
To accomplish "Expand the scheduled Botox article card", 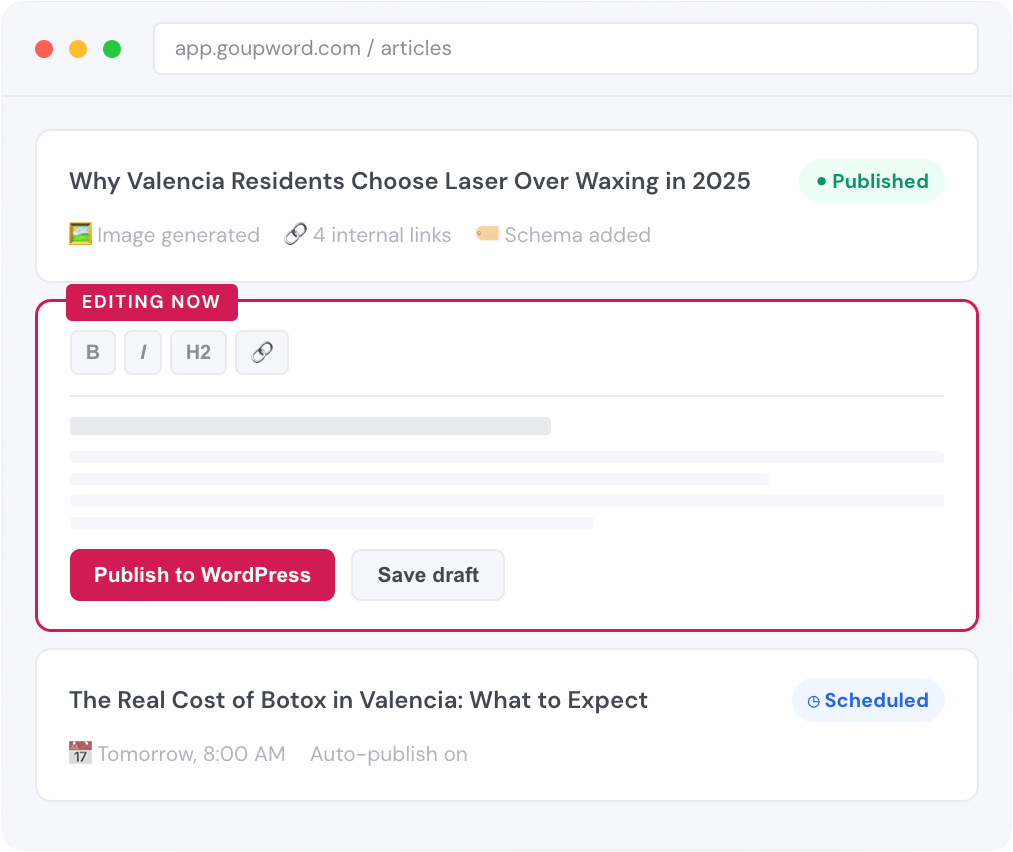I will pos(506,724).
